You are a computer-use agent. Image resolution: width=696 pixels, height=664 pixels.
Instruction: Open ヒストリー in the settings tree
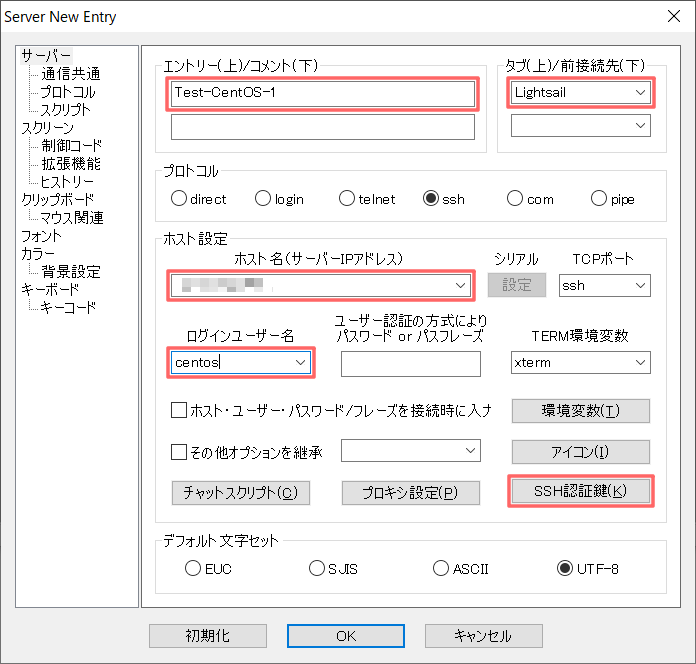67,182
